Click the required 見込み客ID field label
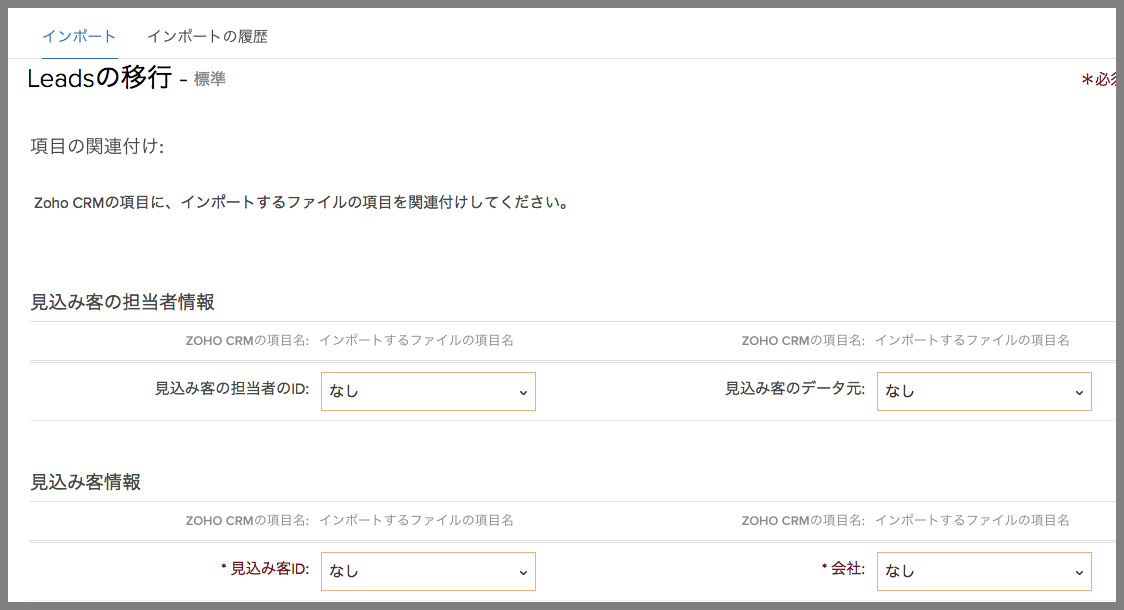1124x610 pixels. (269, 569)
